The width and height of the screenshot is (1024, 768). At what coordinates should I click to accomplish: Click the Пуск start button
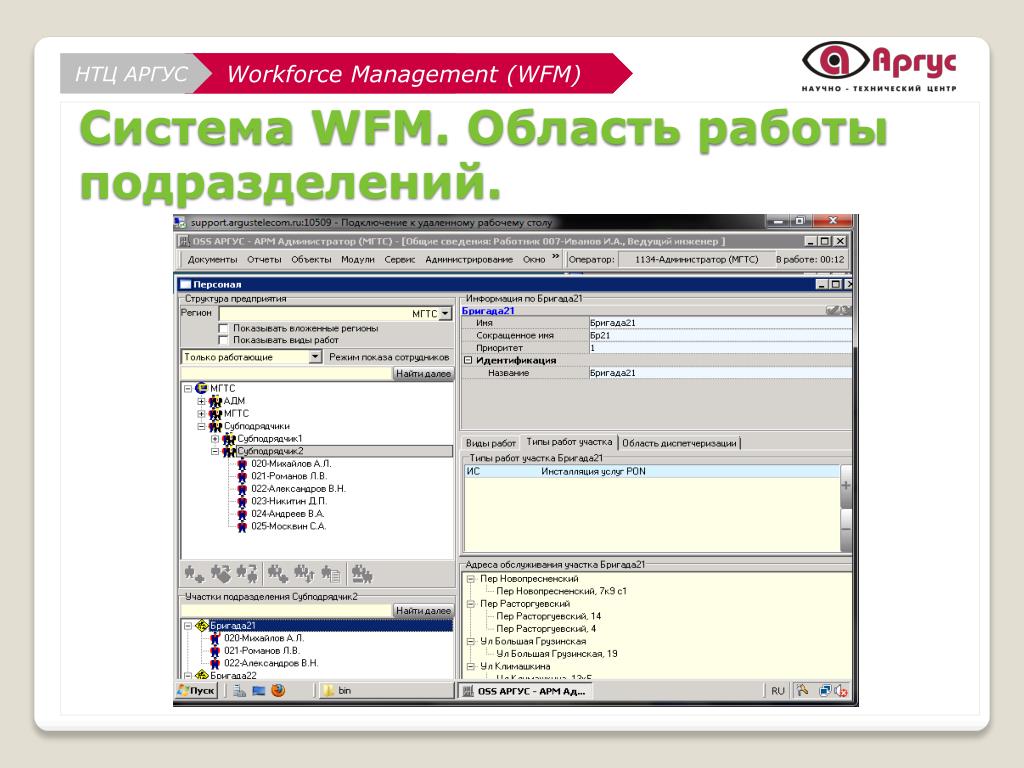tap(197, 690)
